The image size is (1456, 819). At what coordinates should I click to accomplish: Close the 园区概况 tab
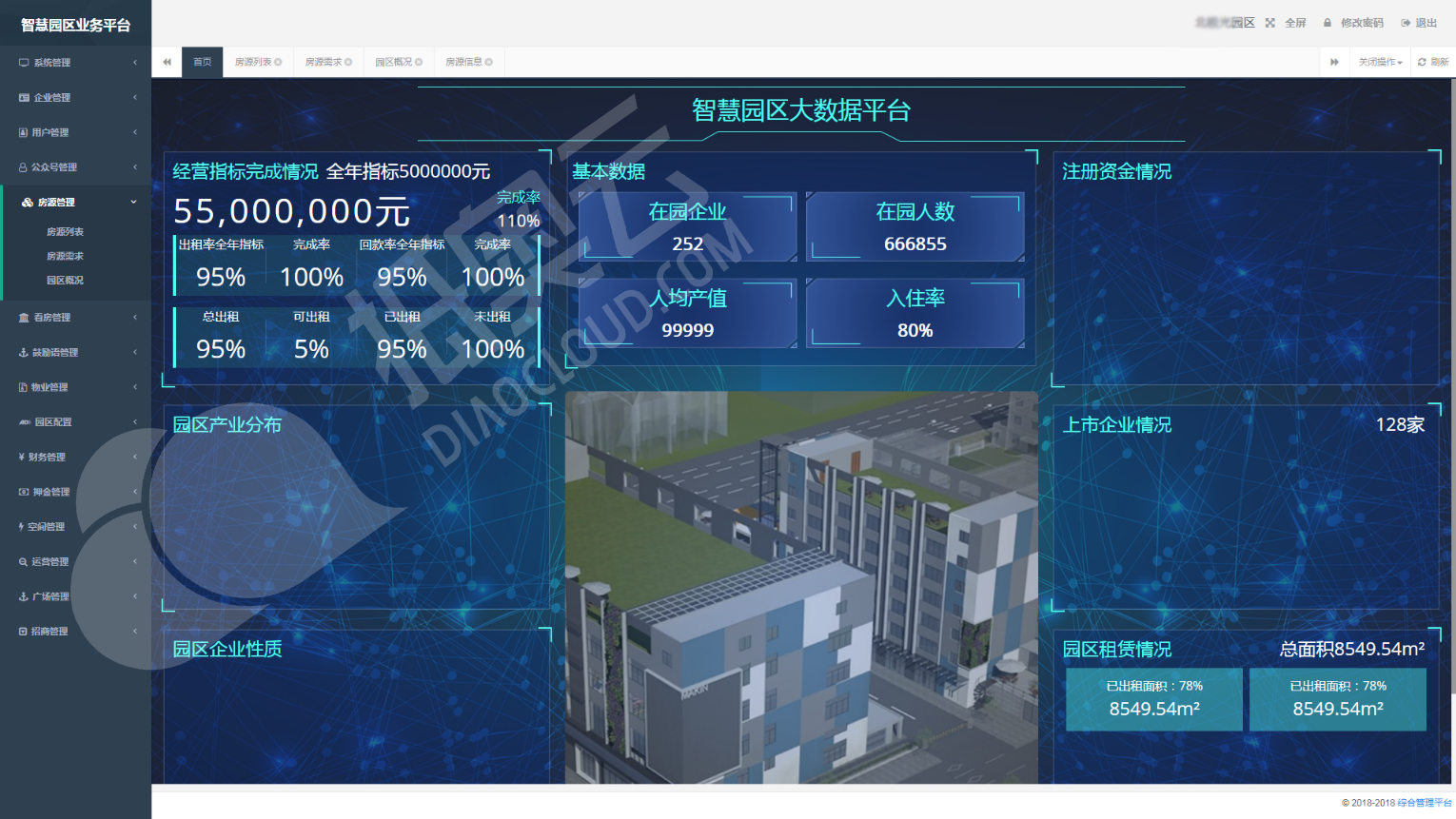(x=419, y=63)
